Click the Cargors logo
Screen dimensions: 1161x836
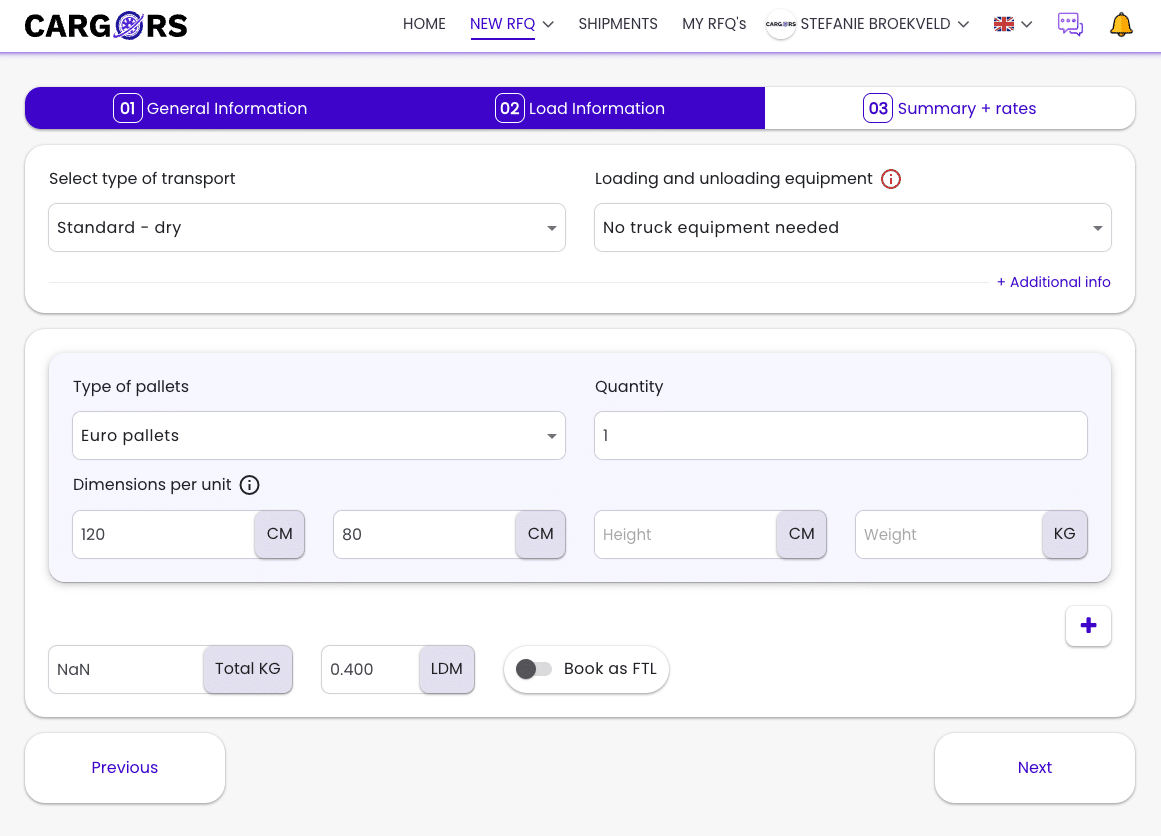pyautogui.click(x=106, y=25)
